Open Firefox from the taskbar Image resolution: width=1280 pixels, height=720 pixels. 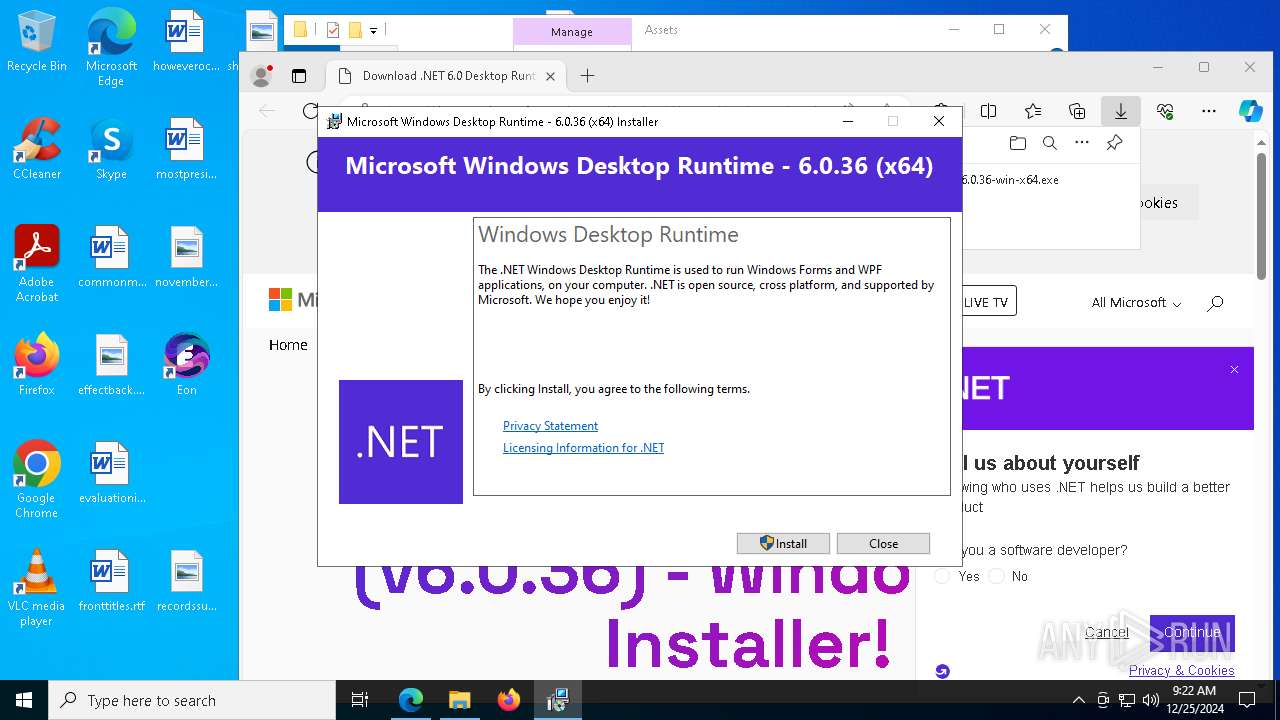[x=508, y=700]
